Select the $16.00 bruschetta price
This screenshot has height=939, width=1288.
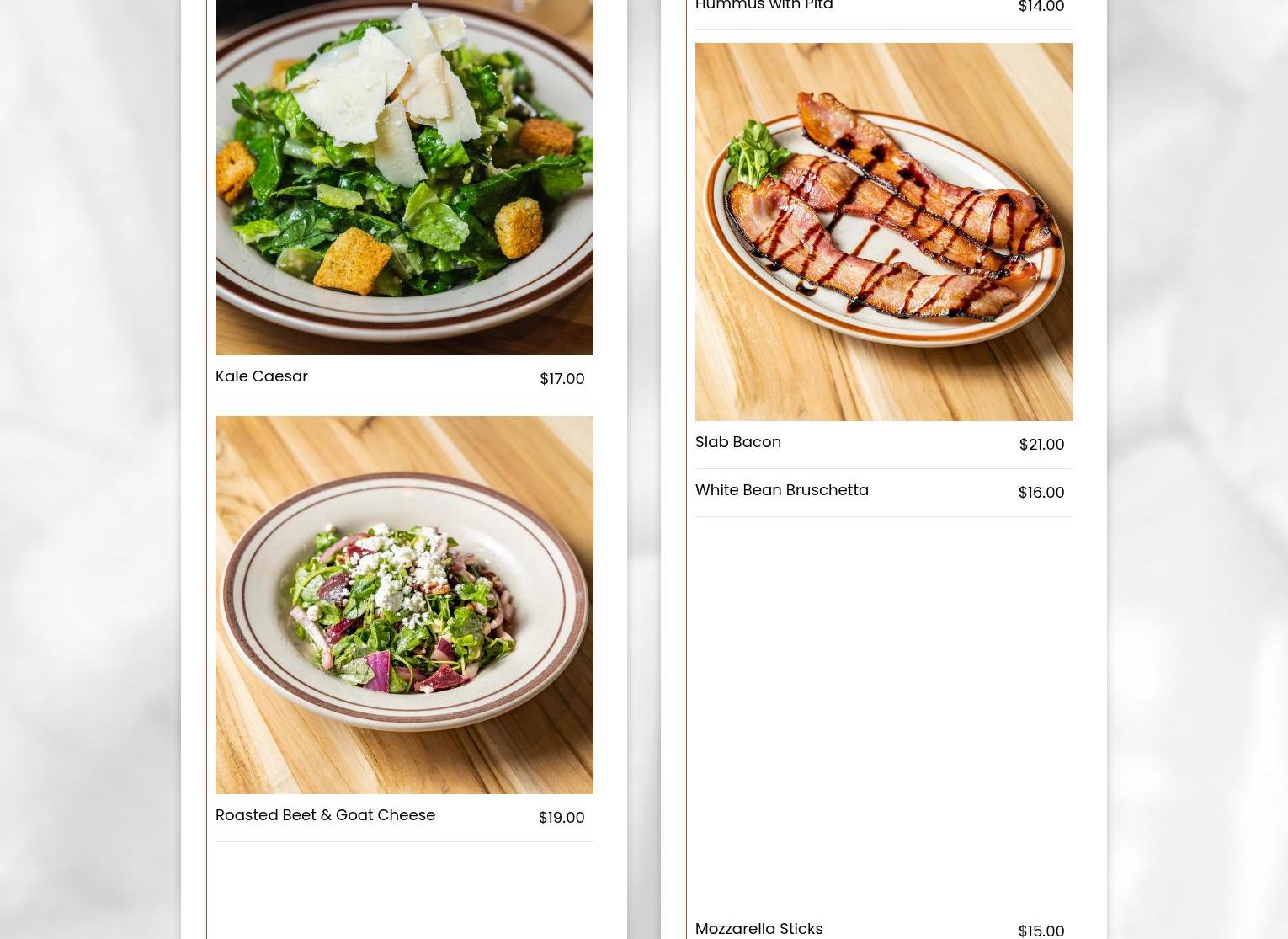coord(1041,493)
